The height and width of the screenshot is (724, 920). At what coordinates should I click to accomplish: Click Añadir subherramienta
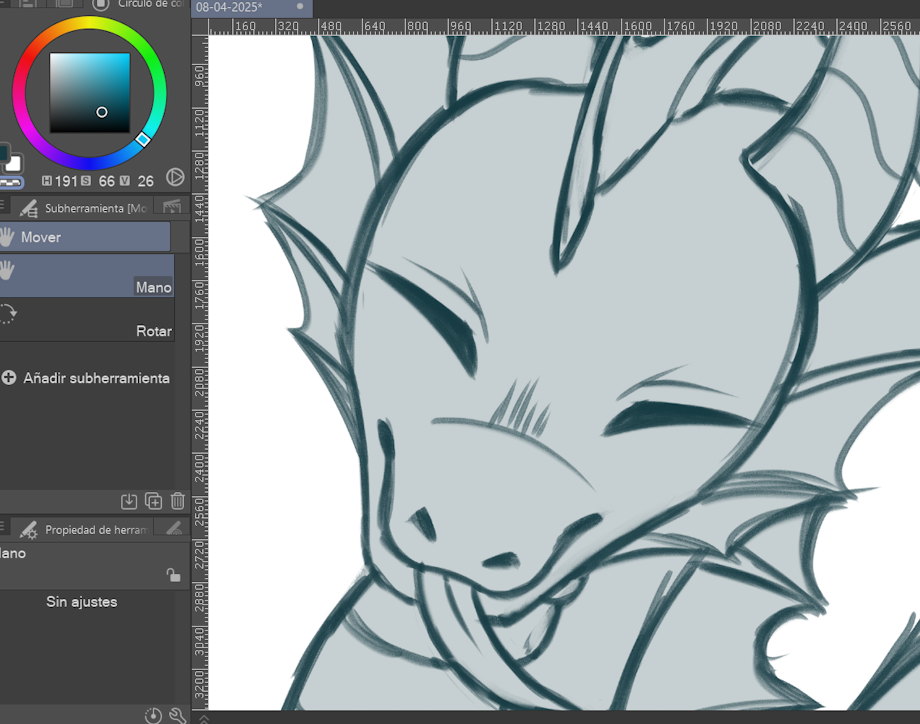point(86,378)
